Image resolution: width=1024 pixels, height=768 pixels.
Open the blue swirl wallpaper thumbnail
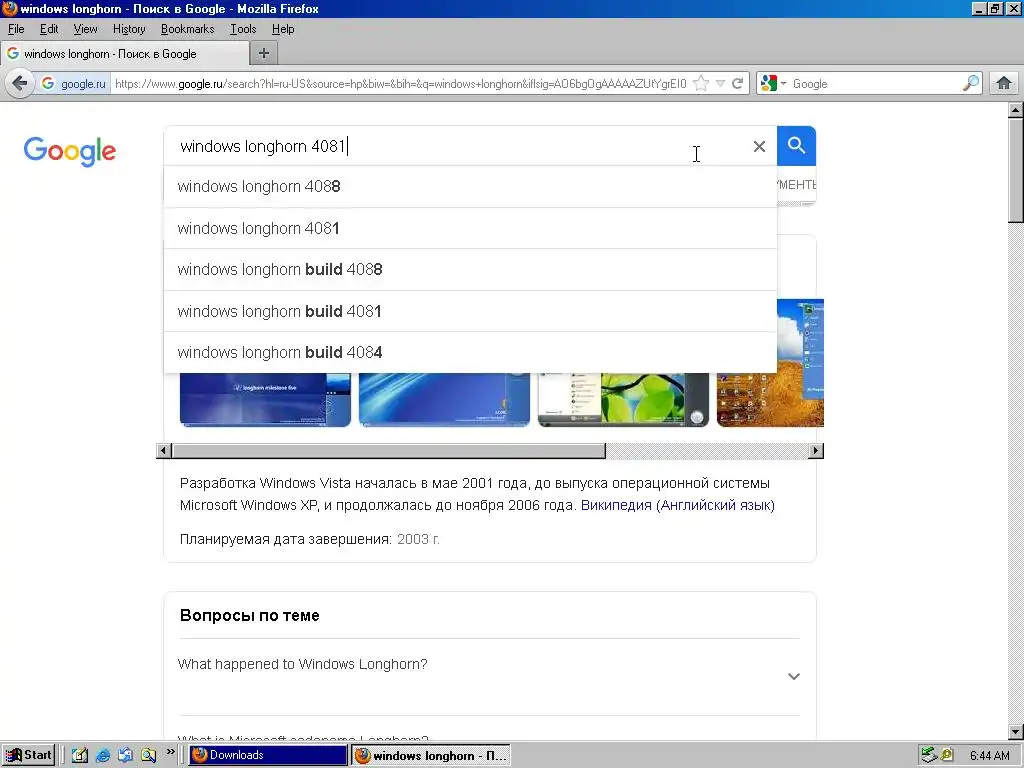tap(444, 400)
